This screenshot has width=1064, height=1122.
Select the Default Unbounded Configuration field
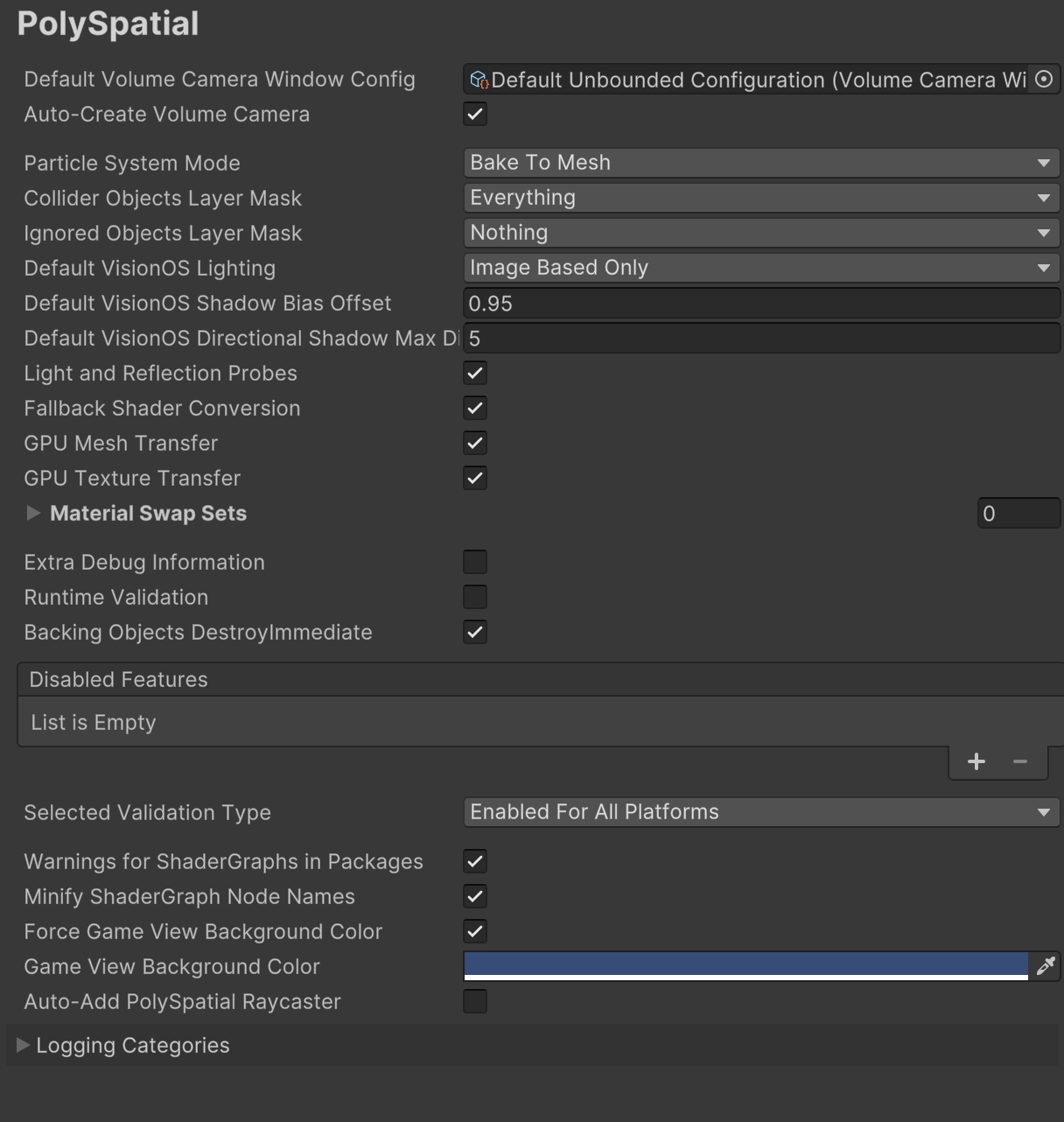pyautogui.click(x=752, y=79)
